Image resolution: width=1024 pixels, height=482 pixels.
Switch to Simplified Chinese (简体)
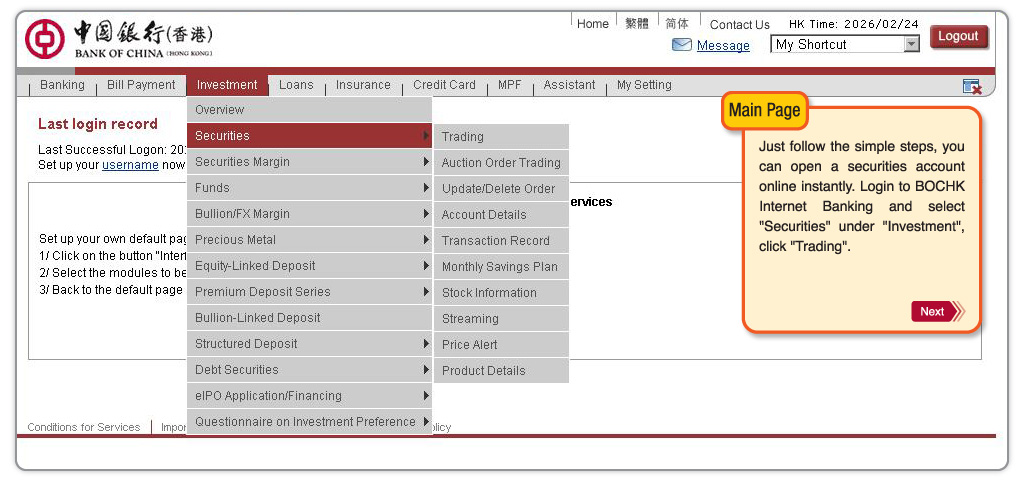677,24
